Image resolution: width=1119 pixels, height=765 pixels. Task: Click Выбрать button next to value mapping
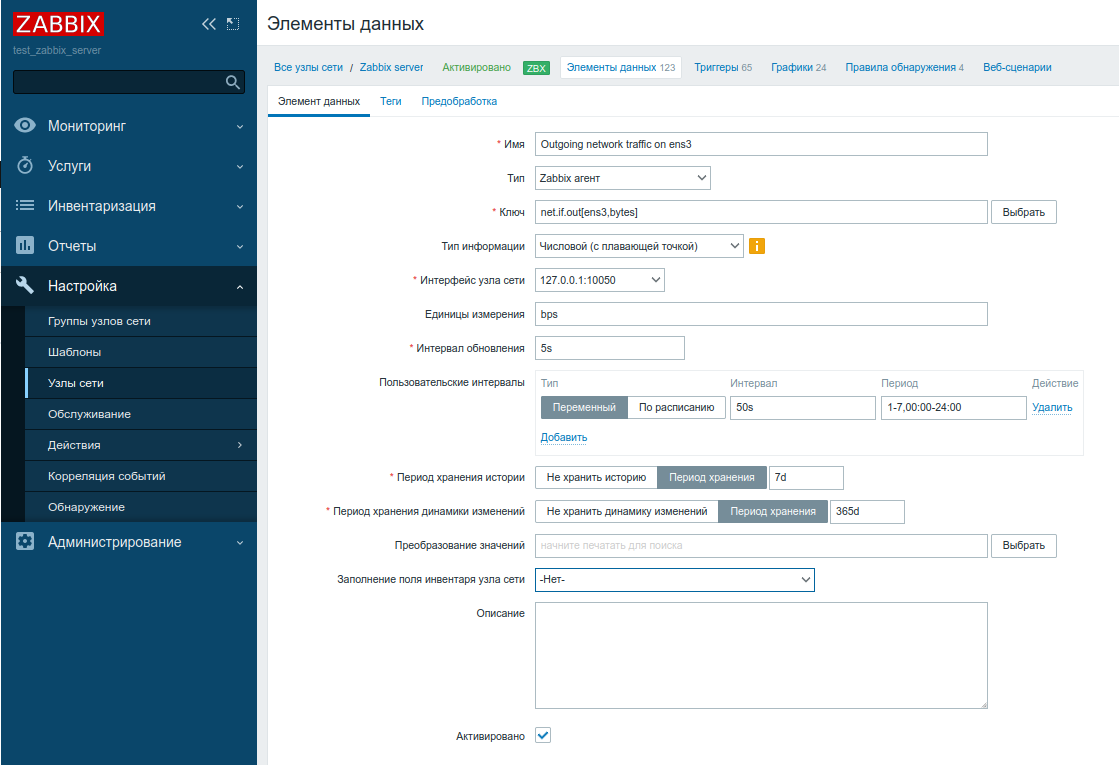tap(1023, 545)
